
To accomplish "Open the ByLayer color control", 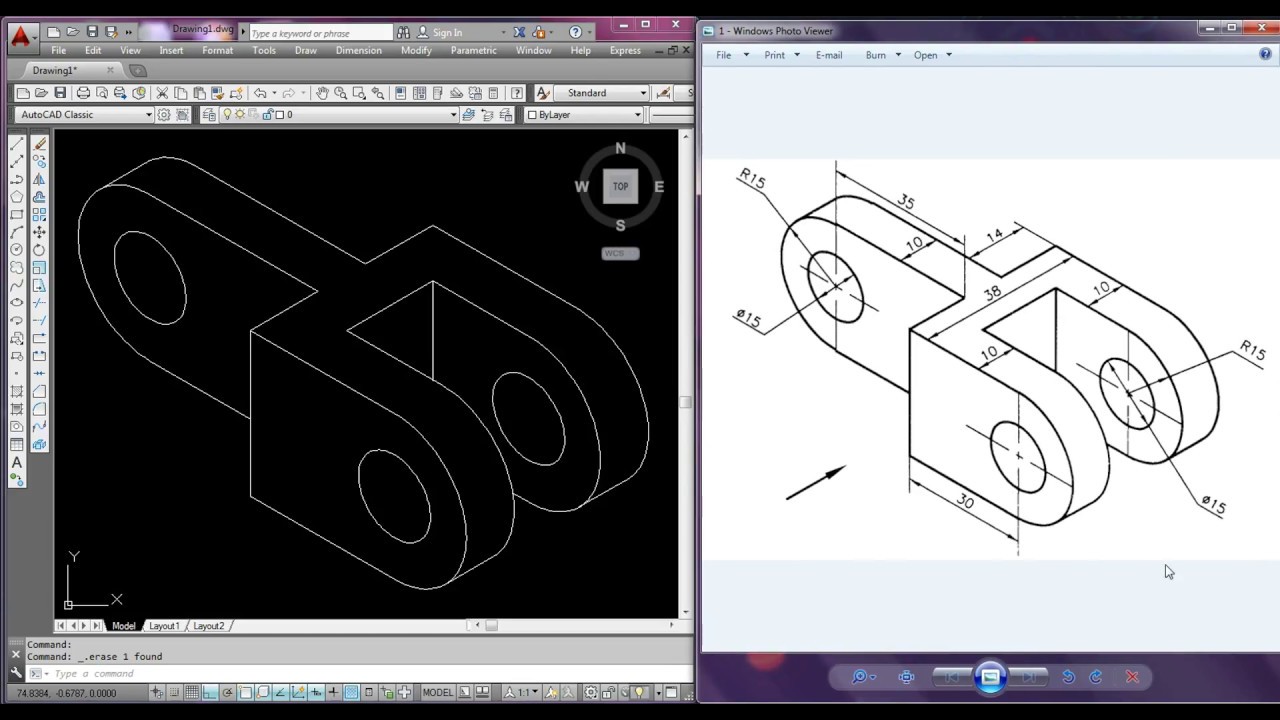I will (584, 115).
